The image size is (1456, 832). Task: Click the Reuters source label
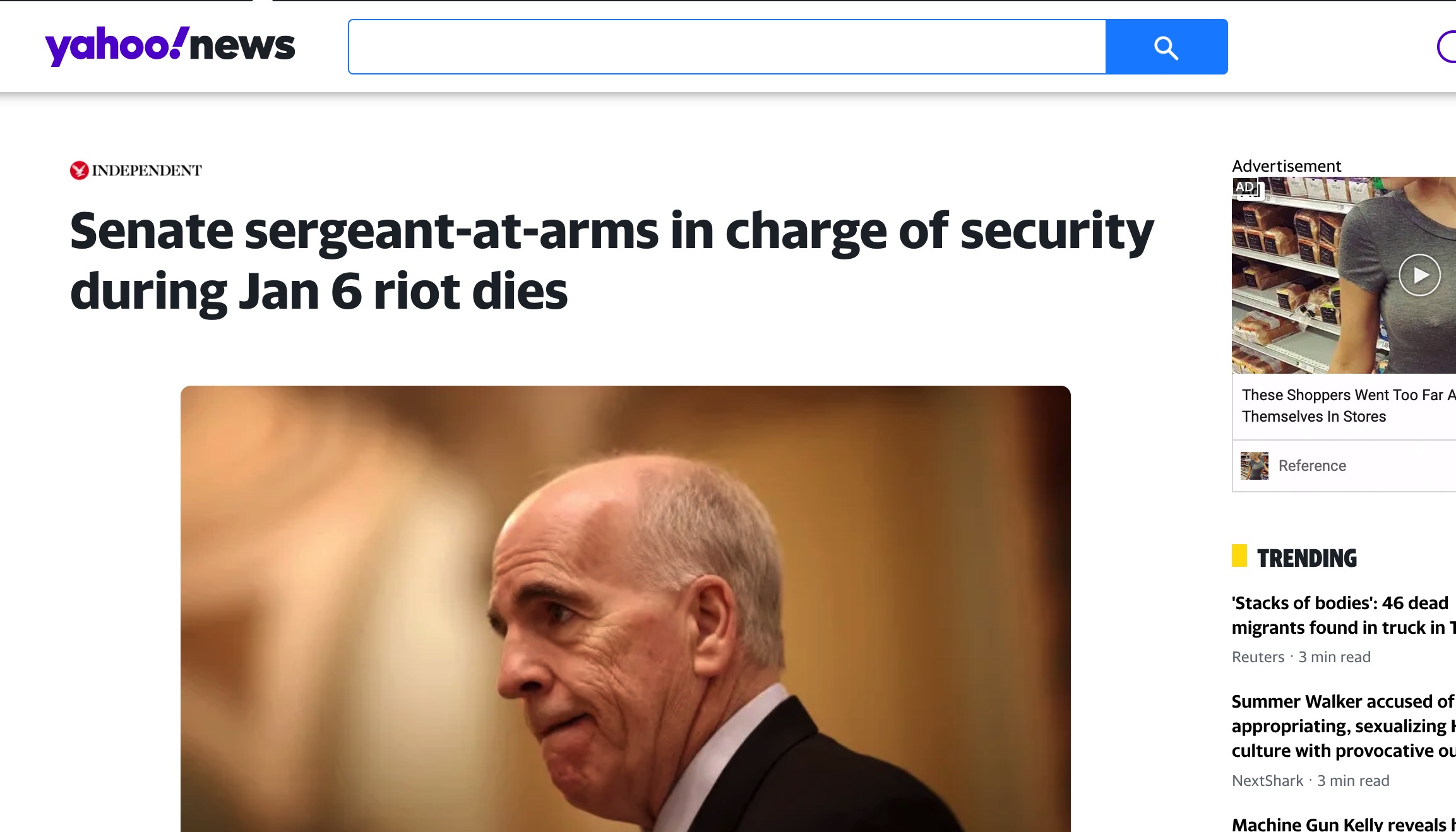1258,657
